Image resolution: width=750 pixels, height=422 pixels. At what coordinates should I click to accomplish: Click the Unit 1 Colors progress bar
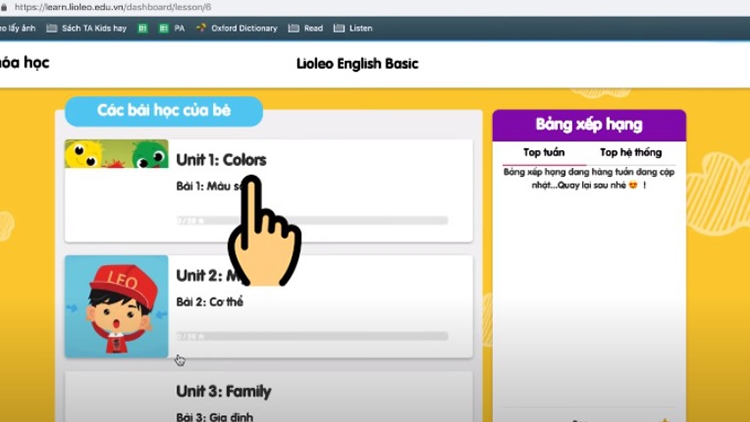tap(312, 221)
